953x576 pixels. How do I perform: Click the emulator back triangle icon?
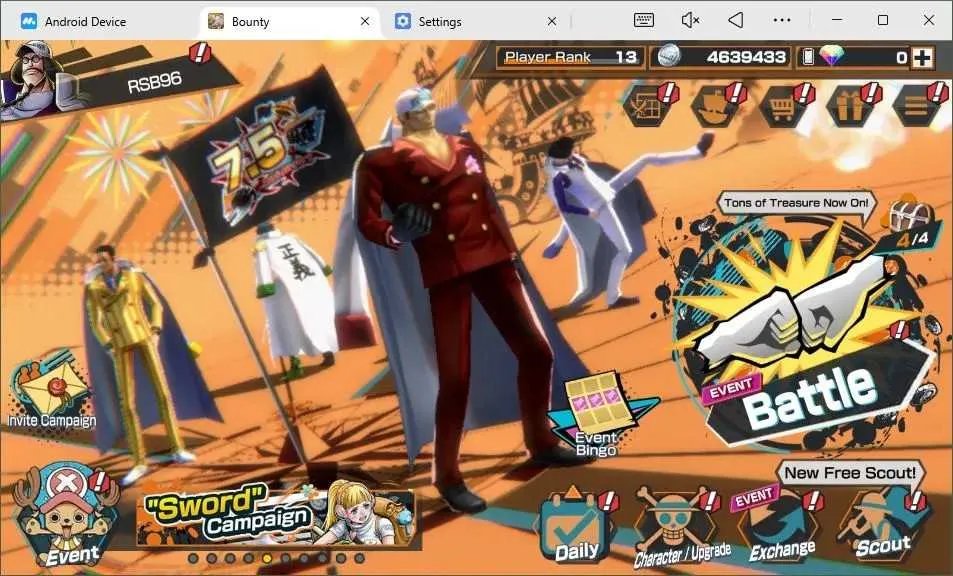[x=735, y=20]
